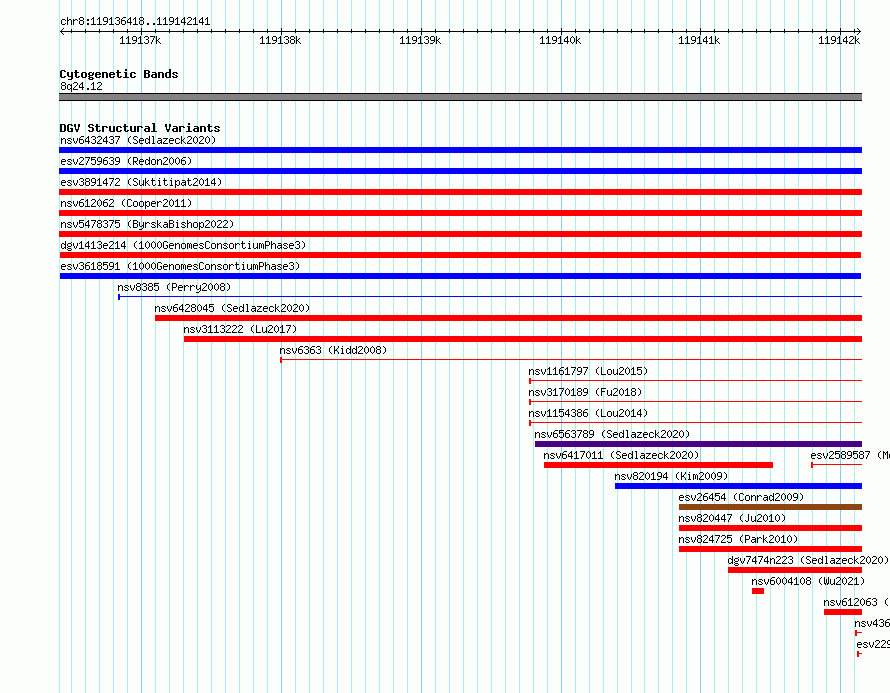Select dgv1413e214 (1000GenomesConsortiumPhase3) label
The height and width of the screenshot is (693, 890).
click(183, 245)
